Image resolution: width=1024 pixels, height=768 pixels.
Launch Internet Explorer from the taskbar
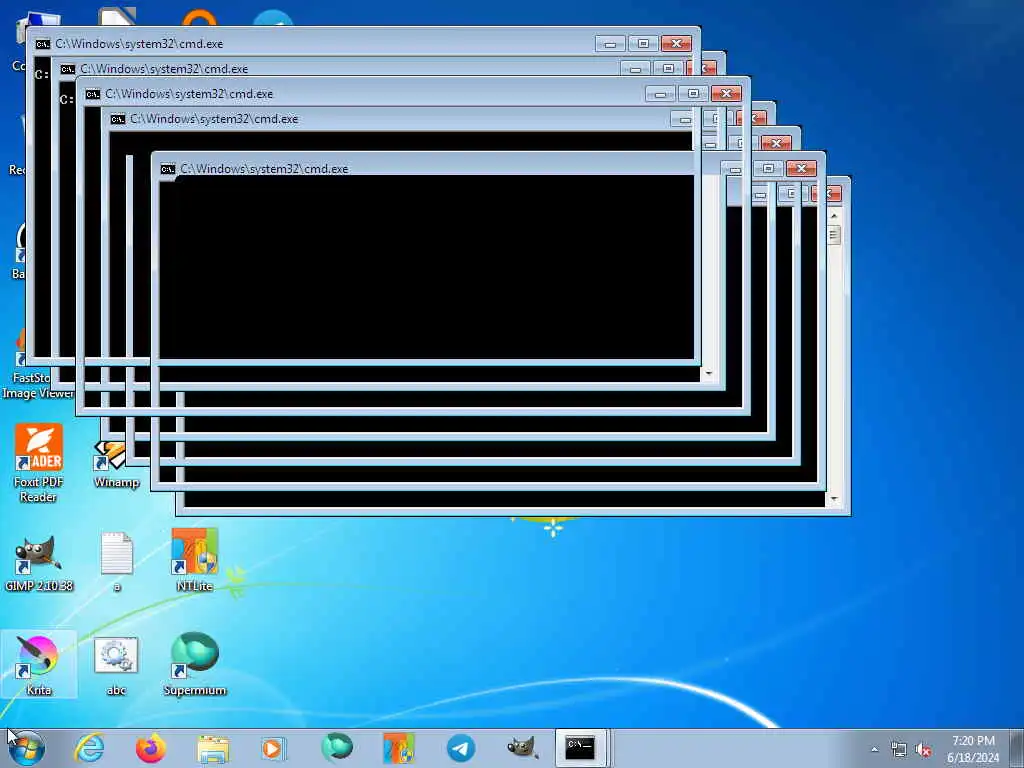pyautogui.click(x=89, y=748)
